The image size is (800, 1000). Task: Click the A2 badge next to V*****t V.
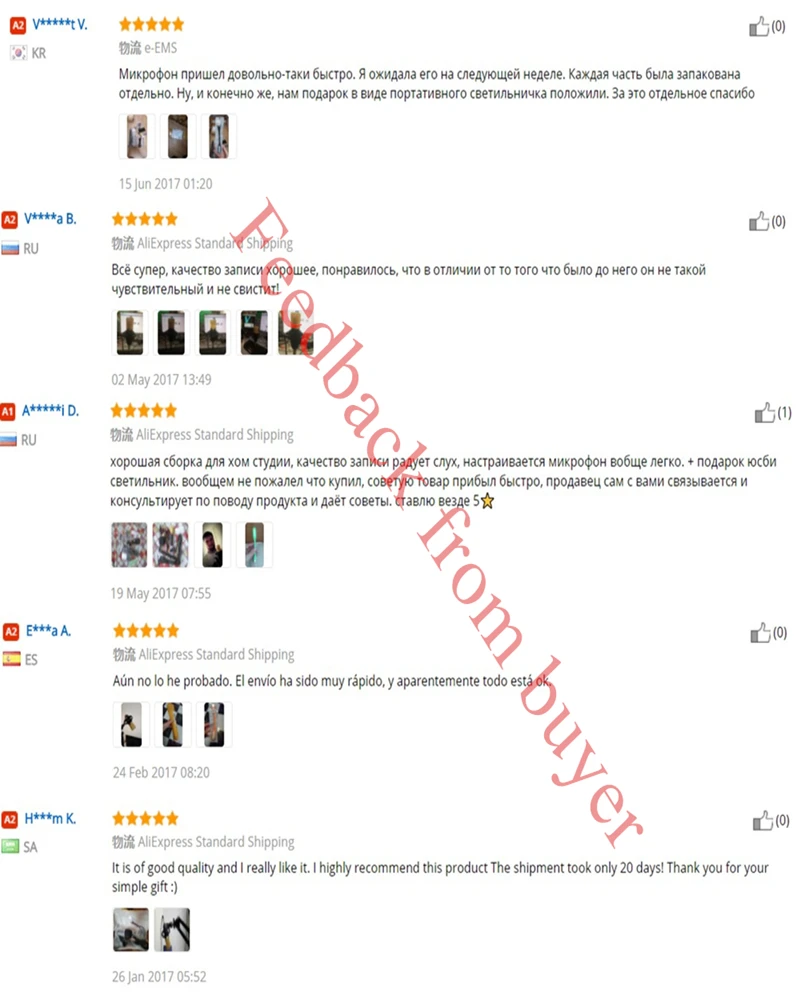coord(18,25)
